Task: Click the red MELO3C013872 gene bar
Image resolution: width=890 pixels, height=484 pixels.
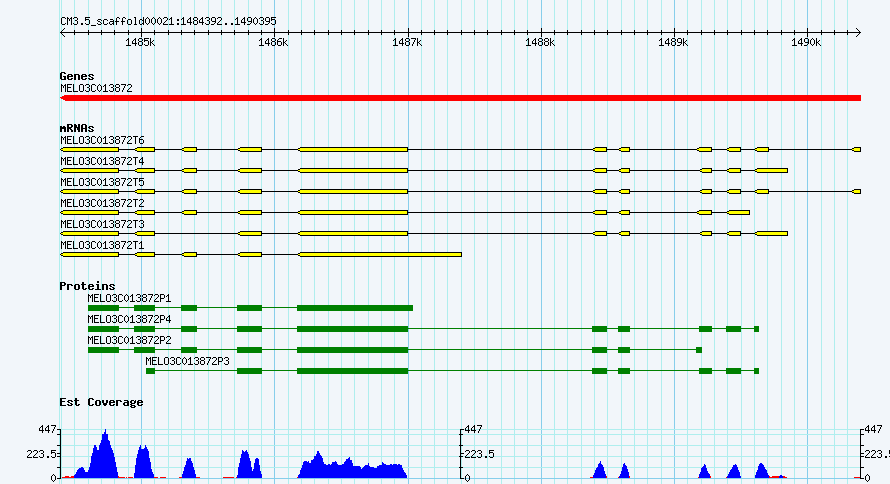Action: pyautogui.click(x=460, y=98)
